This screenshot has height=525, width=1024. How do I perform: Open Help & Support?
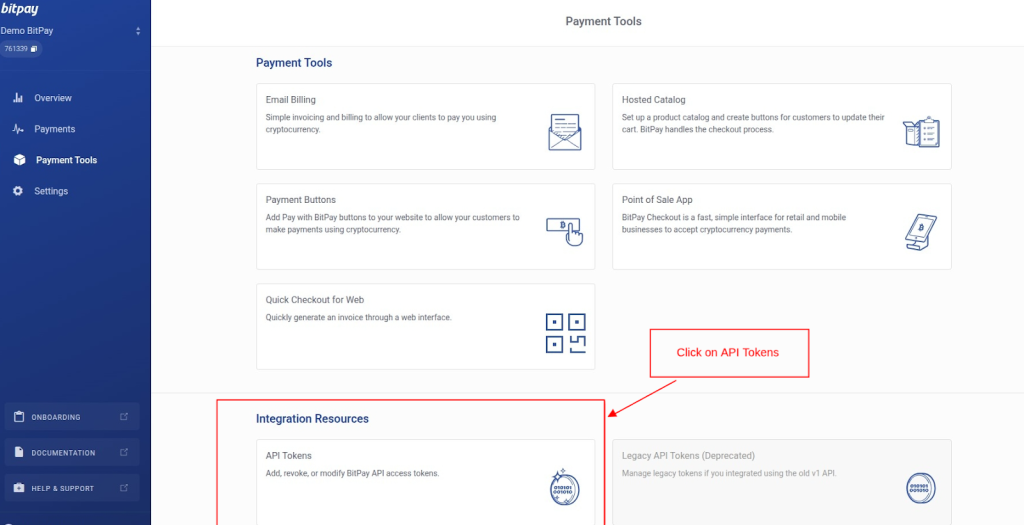pyautogui.click(x=72, y=488)
